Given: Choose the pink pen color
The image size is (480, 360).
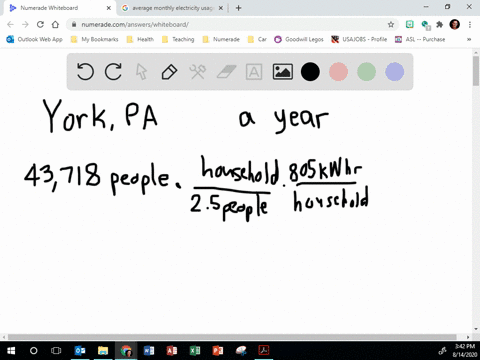Looking at the screenshot, I should (x=338, y=72).
